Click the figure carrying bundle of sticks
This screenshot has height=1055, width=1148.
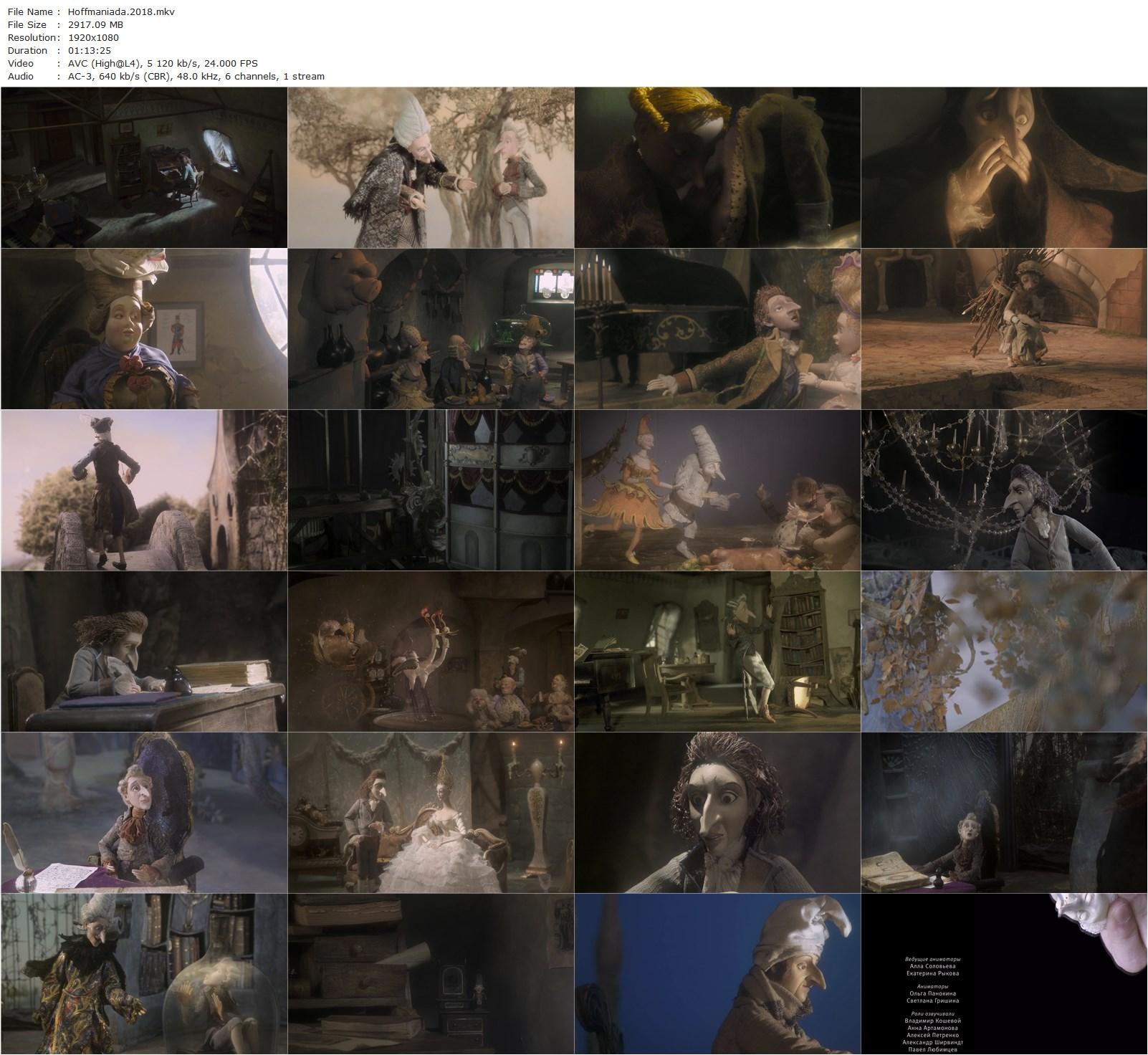tap(1004, 329)
